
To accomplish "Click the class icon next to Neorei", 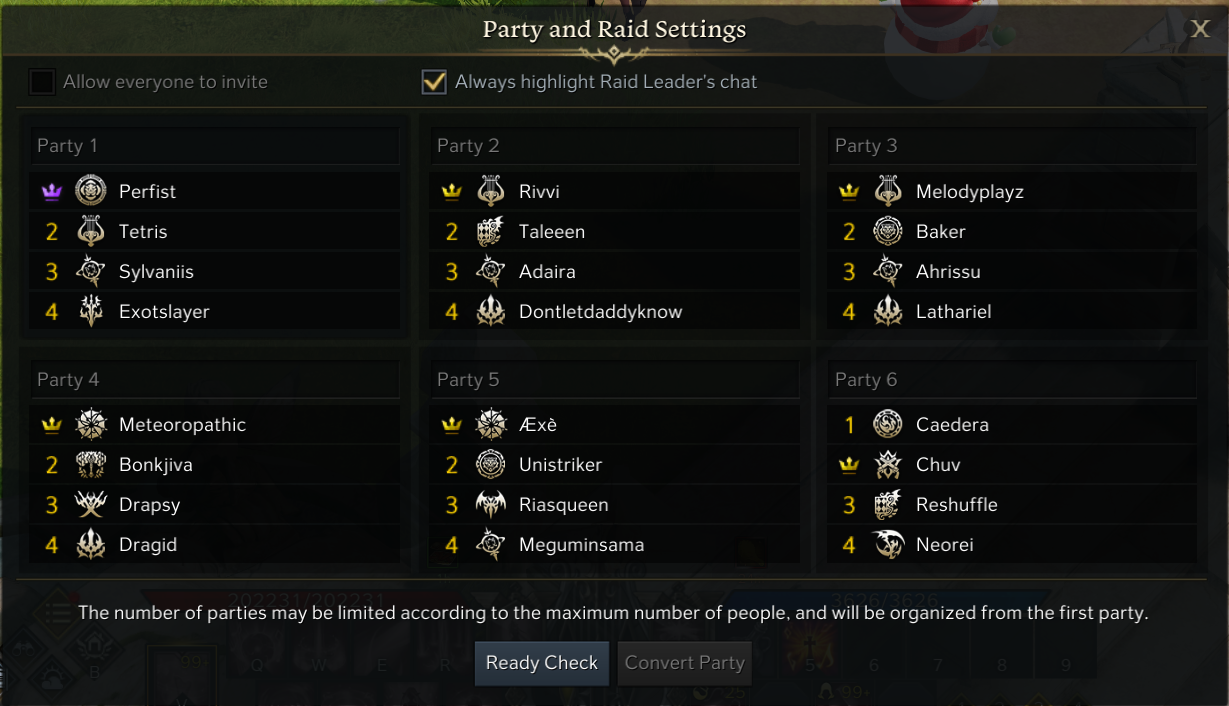I will 888,545.
